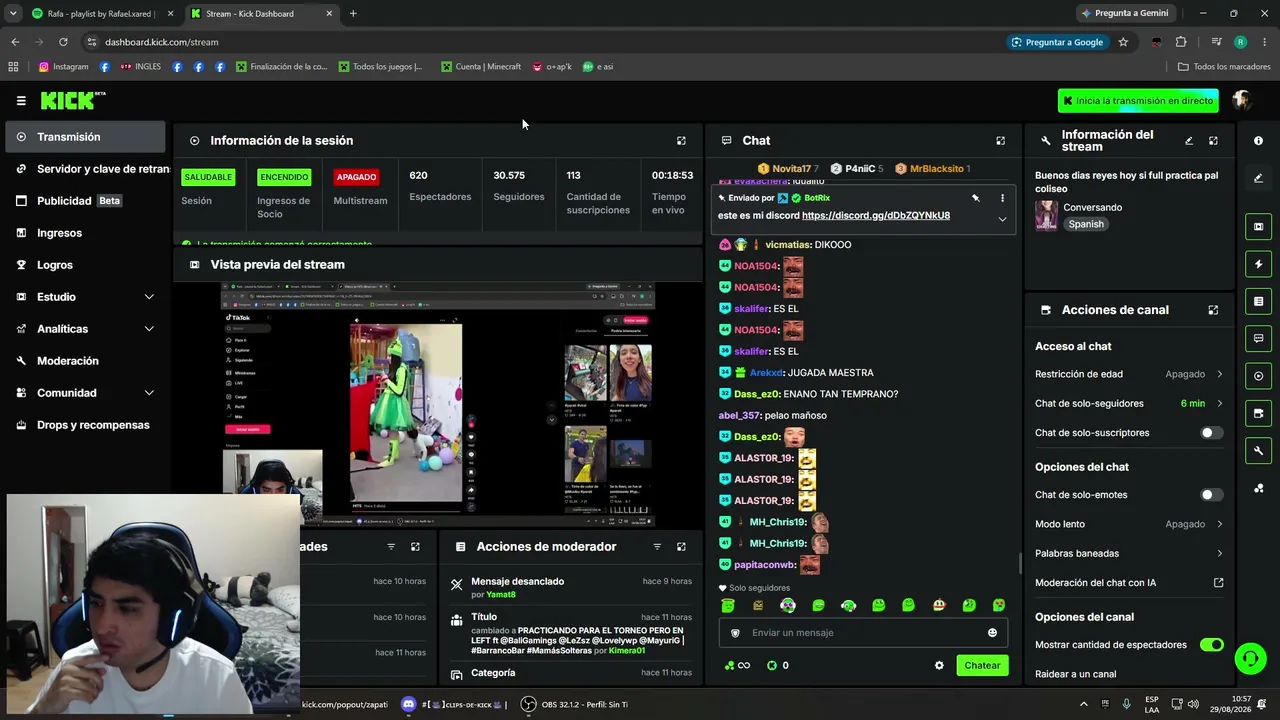Toggle Chat de solo-emotes switch
This screenshot has width=1280, height=720.
click(x=1211, y=495)
